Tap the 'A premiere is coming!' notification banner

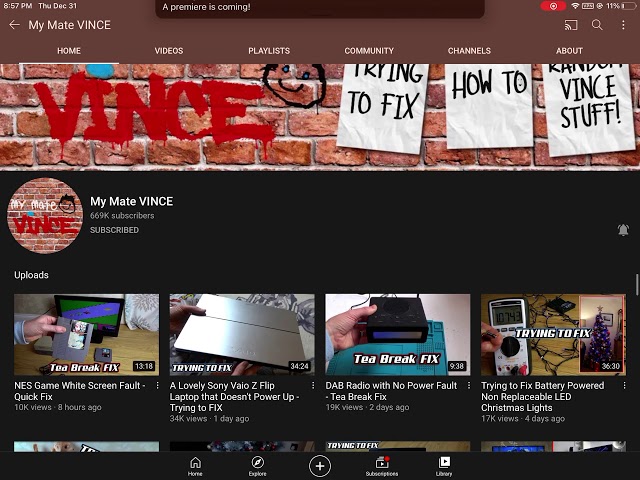(320, 8)
